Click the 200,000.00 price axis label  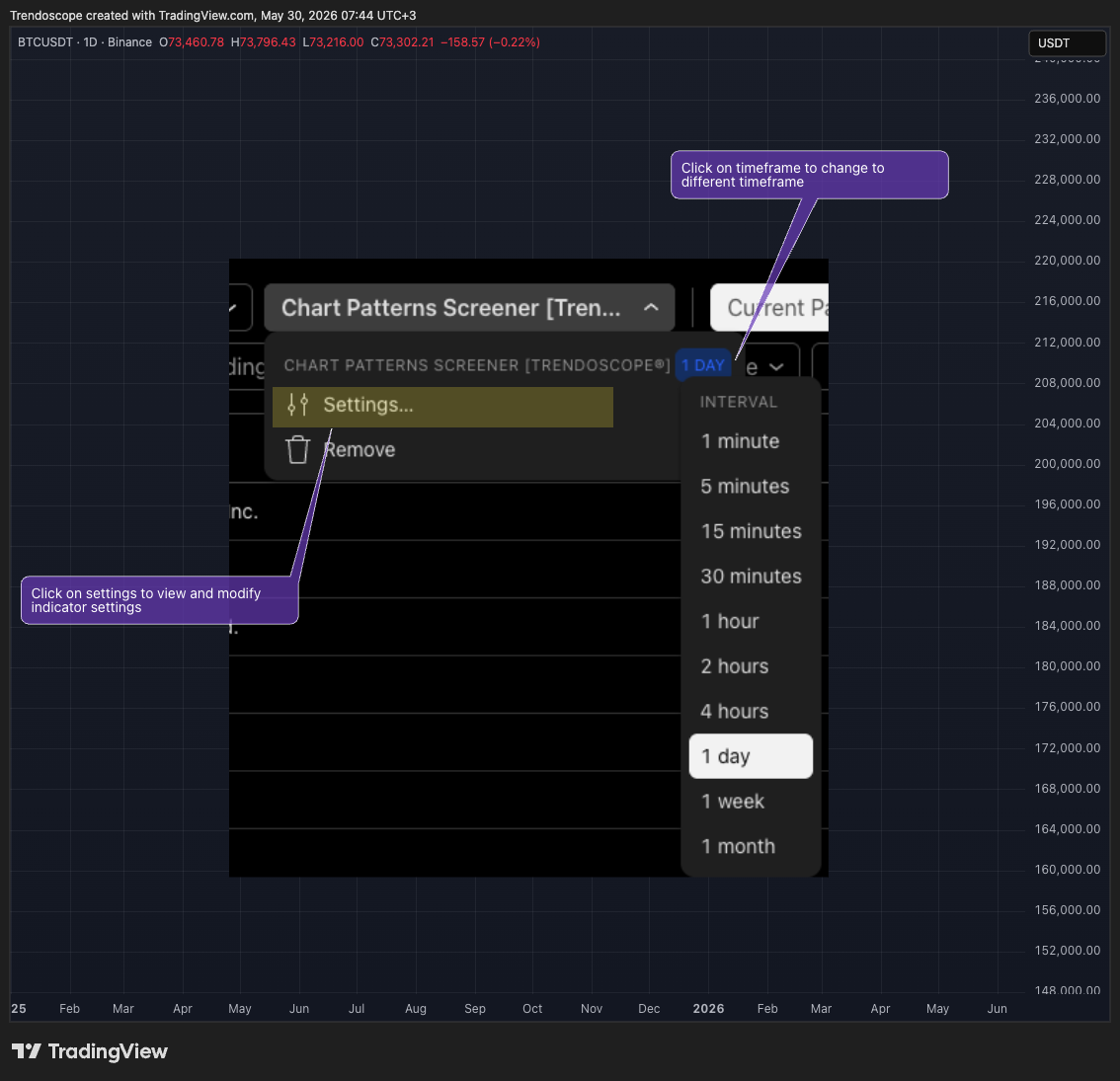[1067, 463]
